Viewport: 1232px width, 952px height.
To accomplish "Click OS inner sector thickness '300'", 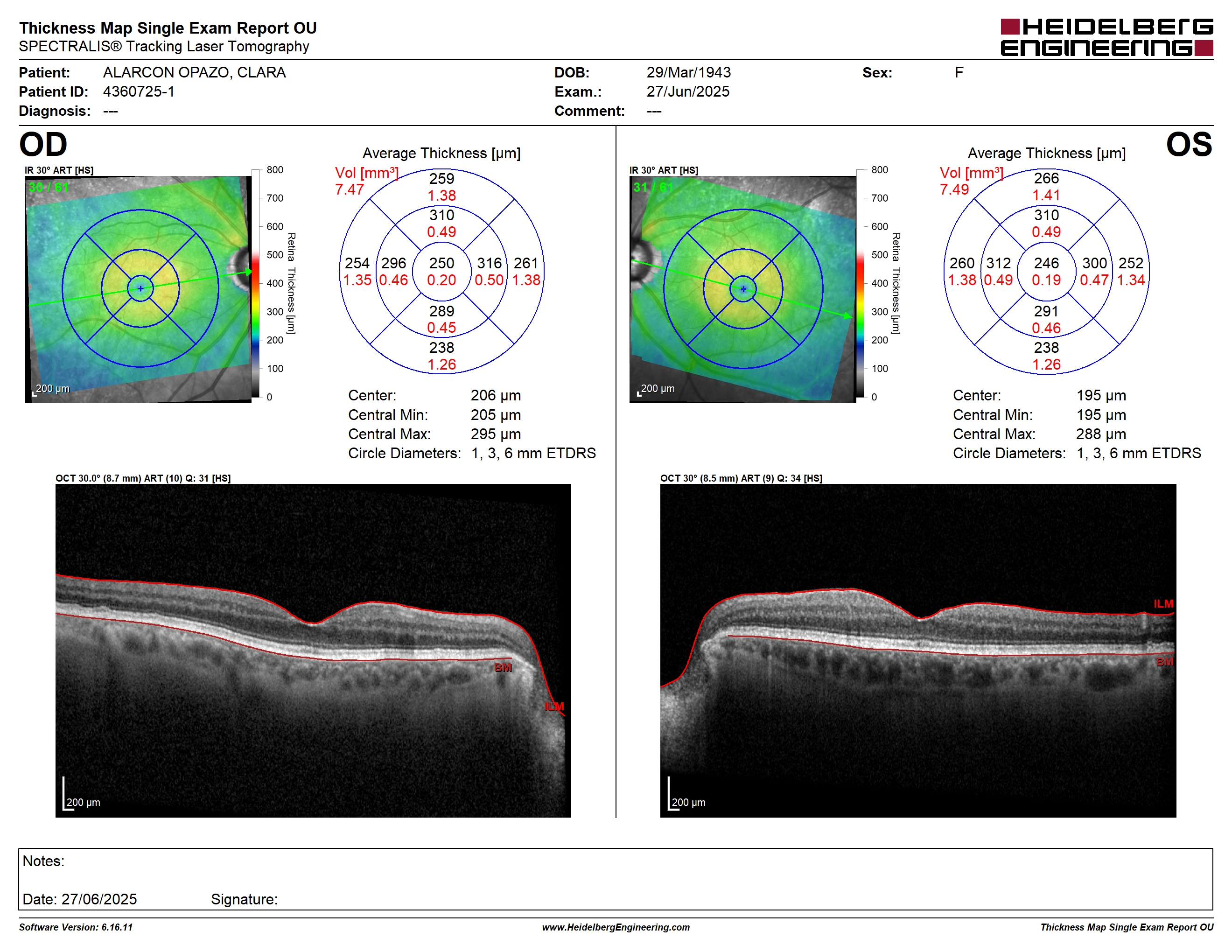I will click(1094, 263).
